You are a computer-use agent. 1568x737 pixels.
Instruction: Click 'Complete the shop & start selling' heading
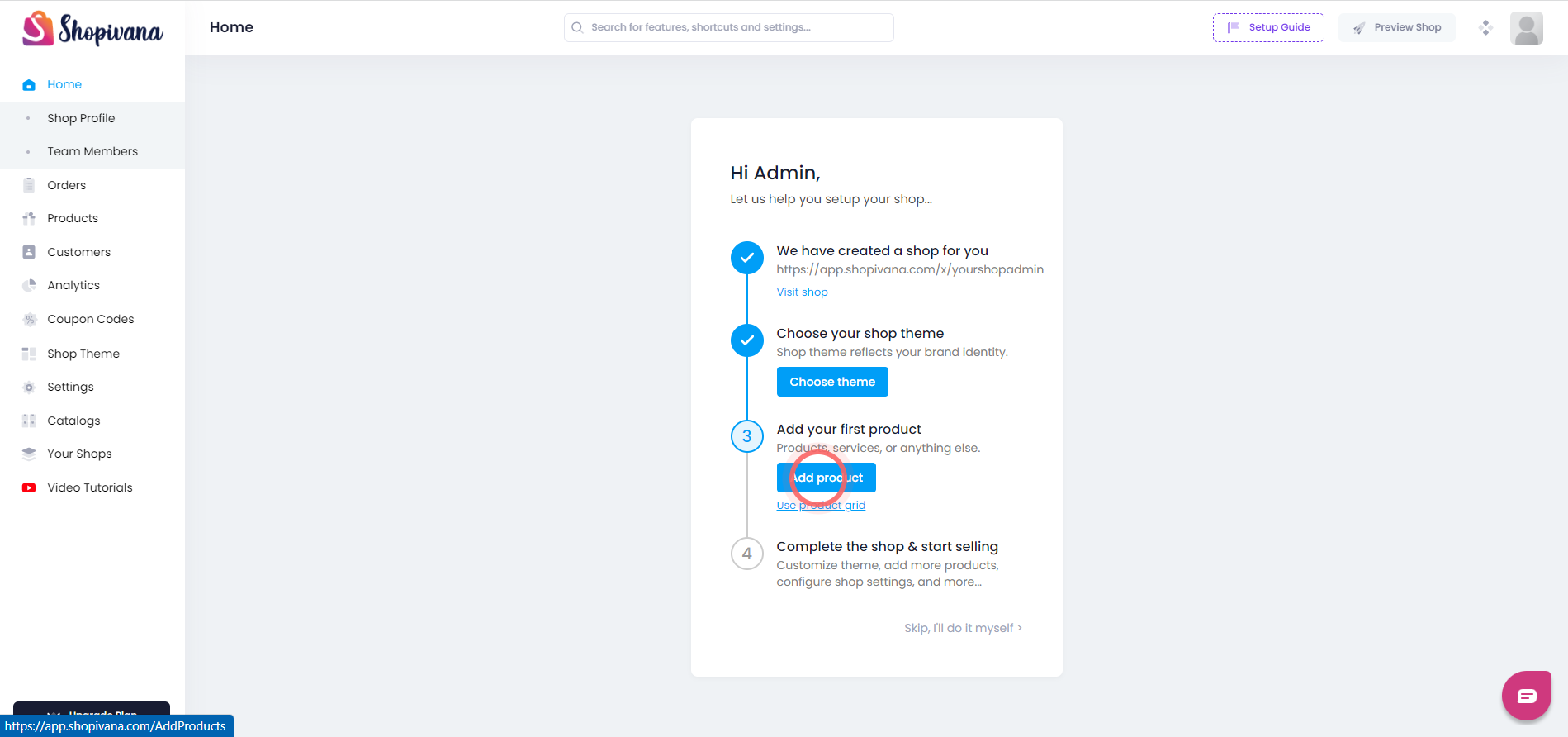888,546
